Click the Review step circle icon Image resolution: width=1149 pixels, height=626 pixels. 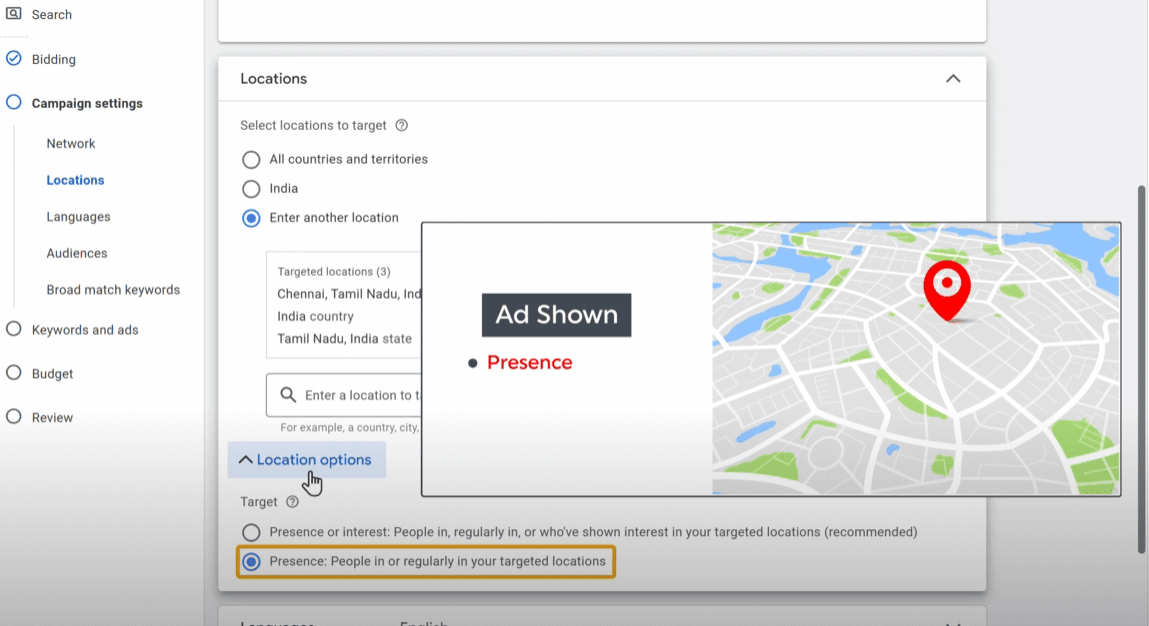coord(14,417)
